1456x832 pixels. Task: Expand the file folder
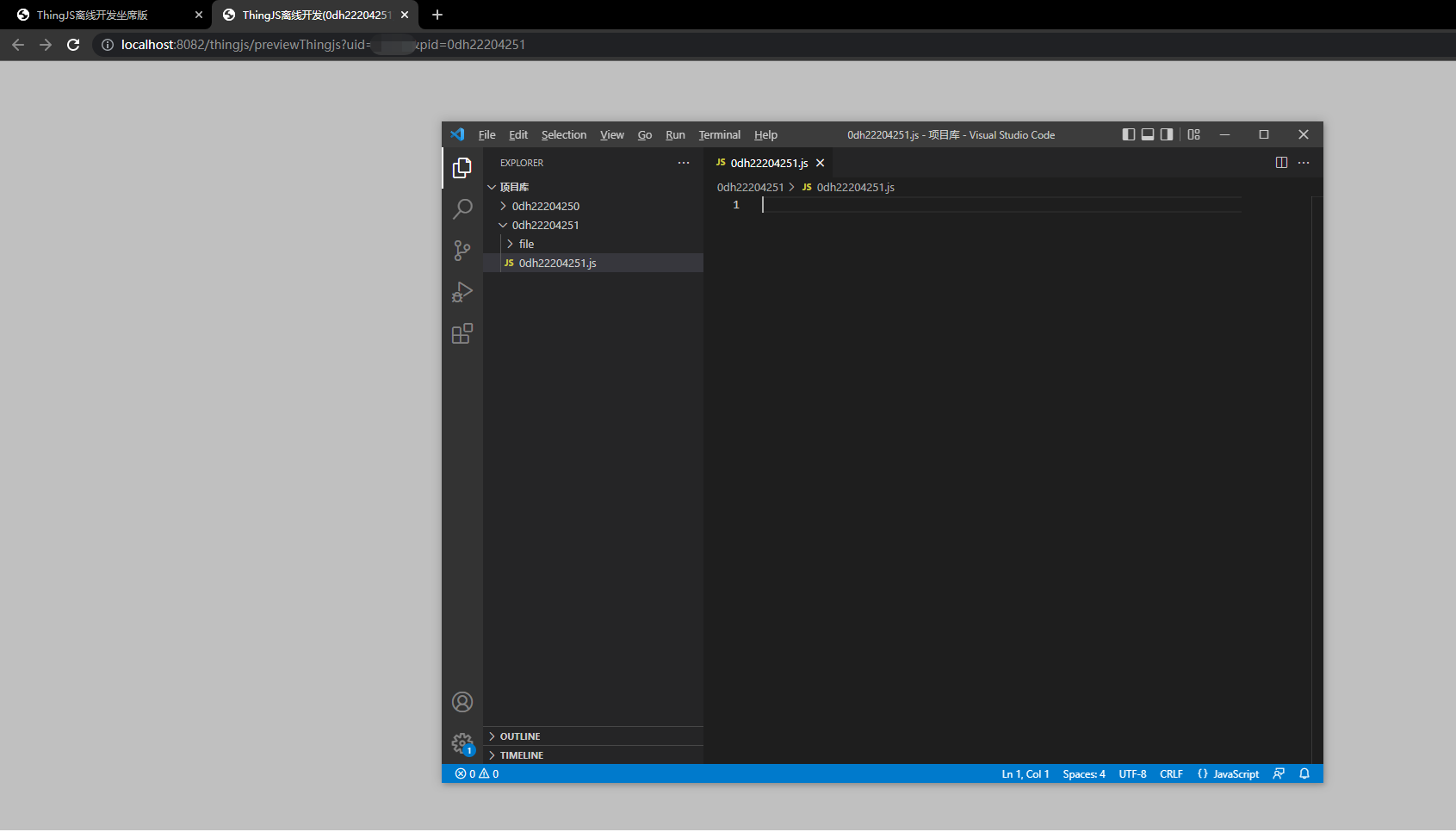[x=593, y=244]
